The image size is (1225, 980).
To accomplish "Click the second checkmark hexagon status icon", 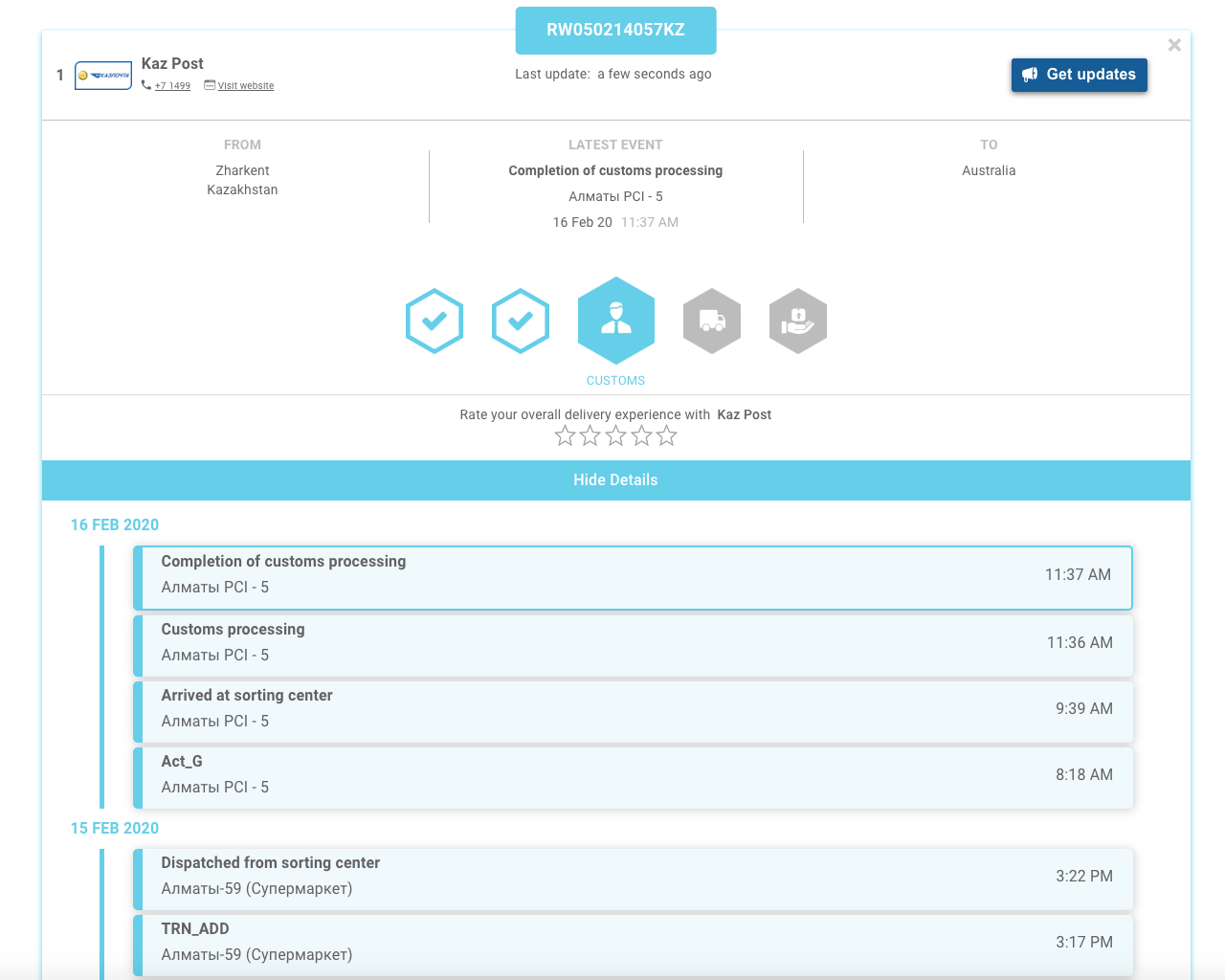I will (x=521, y=321).
